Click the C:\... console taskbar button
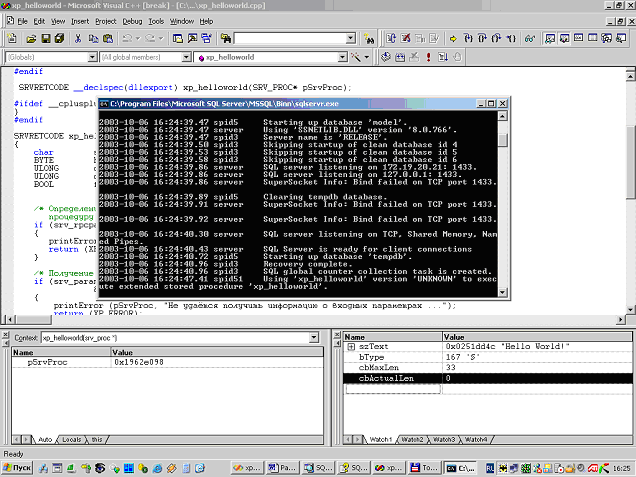 tap(462, 468)
